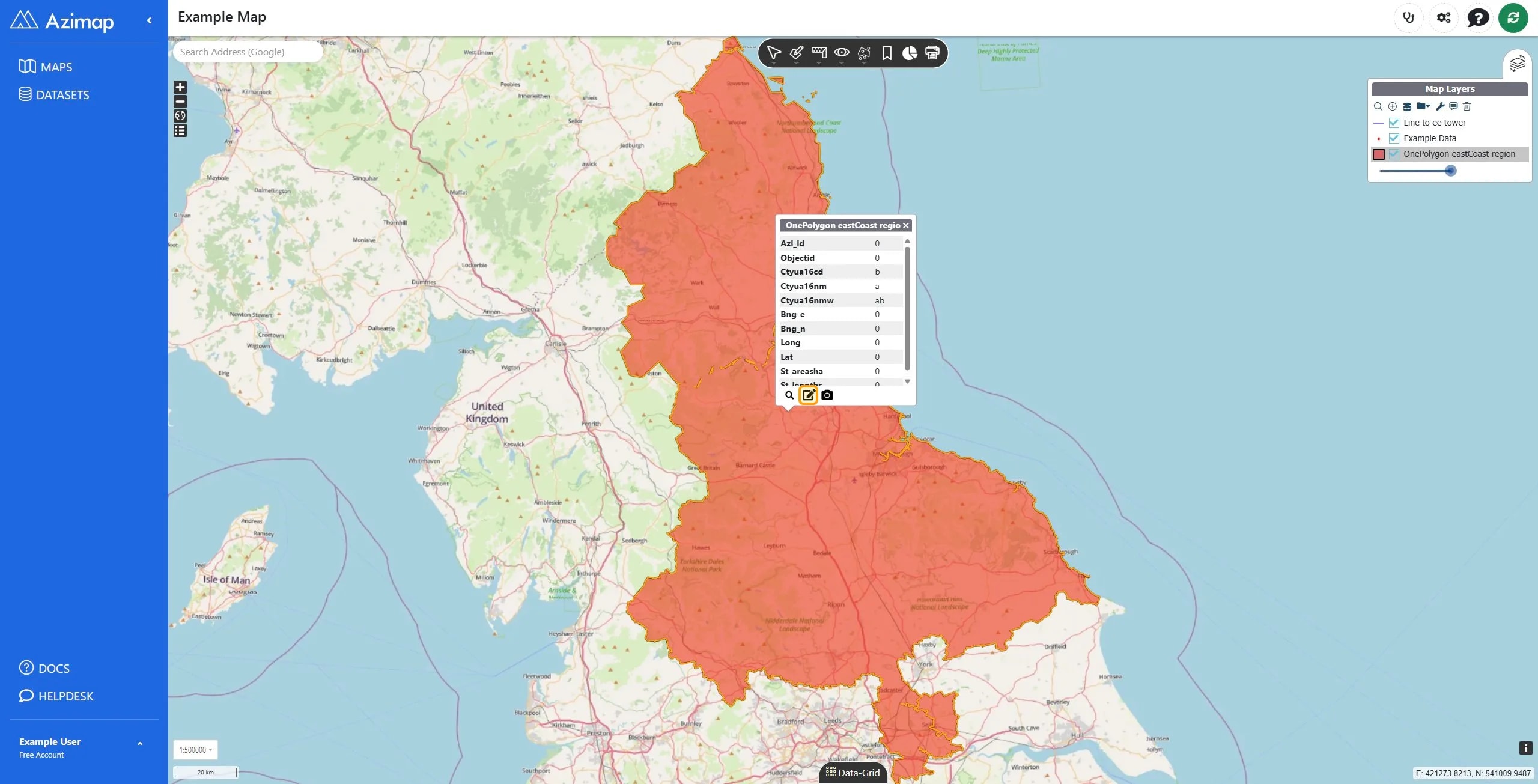Click the Map Layers panel header

[x=1449, y=89]
